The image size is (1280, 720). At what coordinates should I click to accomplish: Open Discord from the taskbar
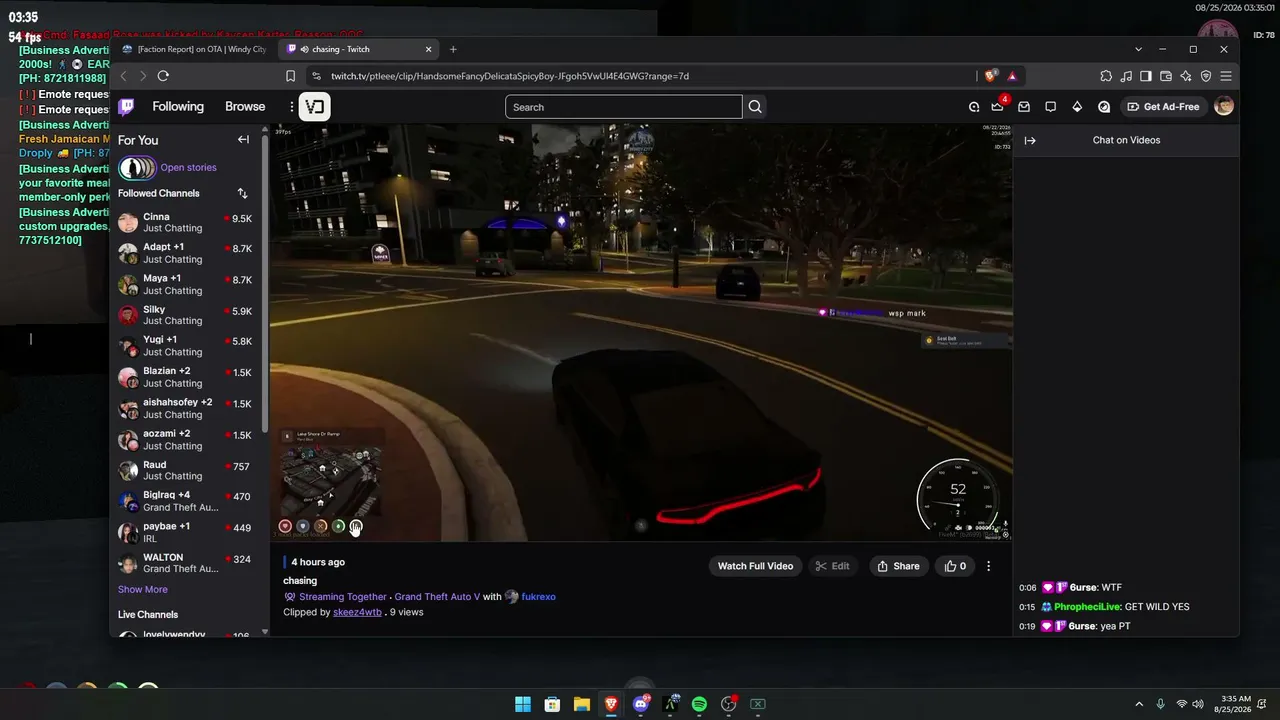click(641, 704)
